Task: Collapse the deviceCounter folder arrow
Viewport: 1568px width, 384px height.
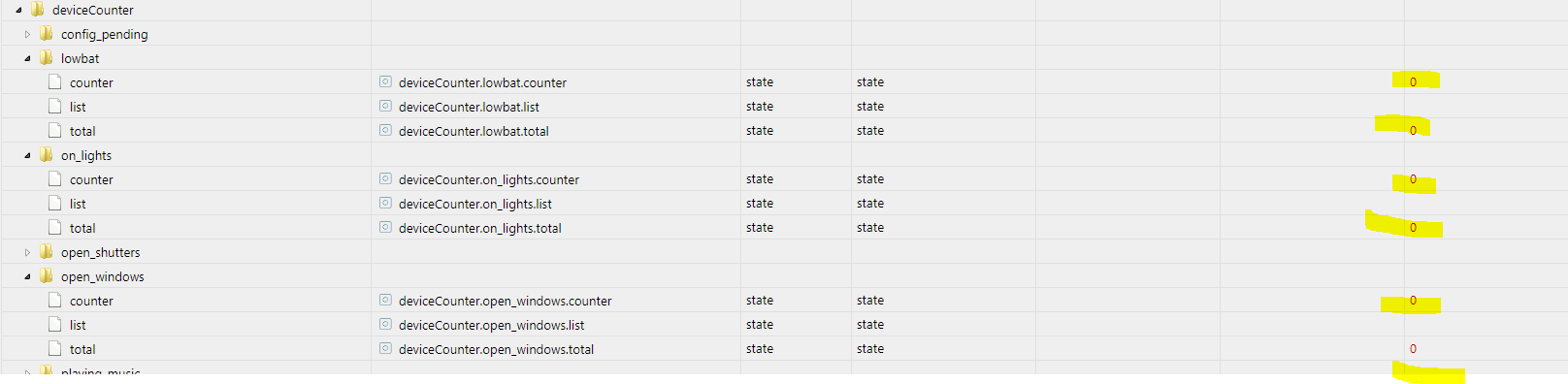Action: point(18,10)
